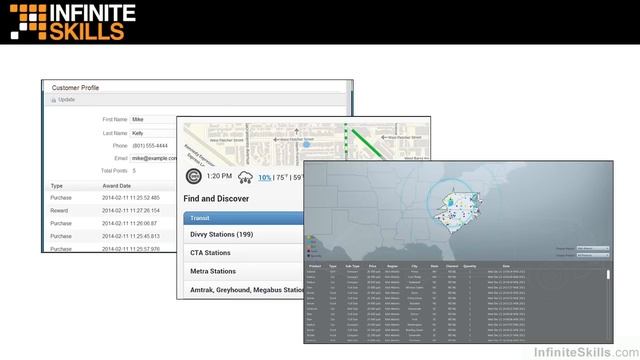The height and width of the screenshot is (360, 640).
Task: Click the Customer Profile window title
Action: coord(76,88)
